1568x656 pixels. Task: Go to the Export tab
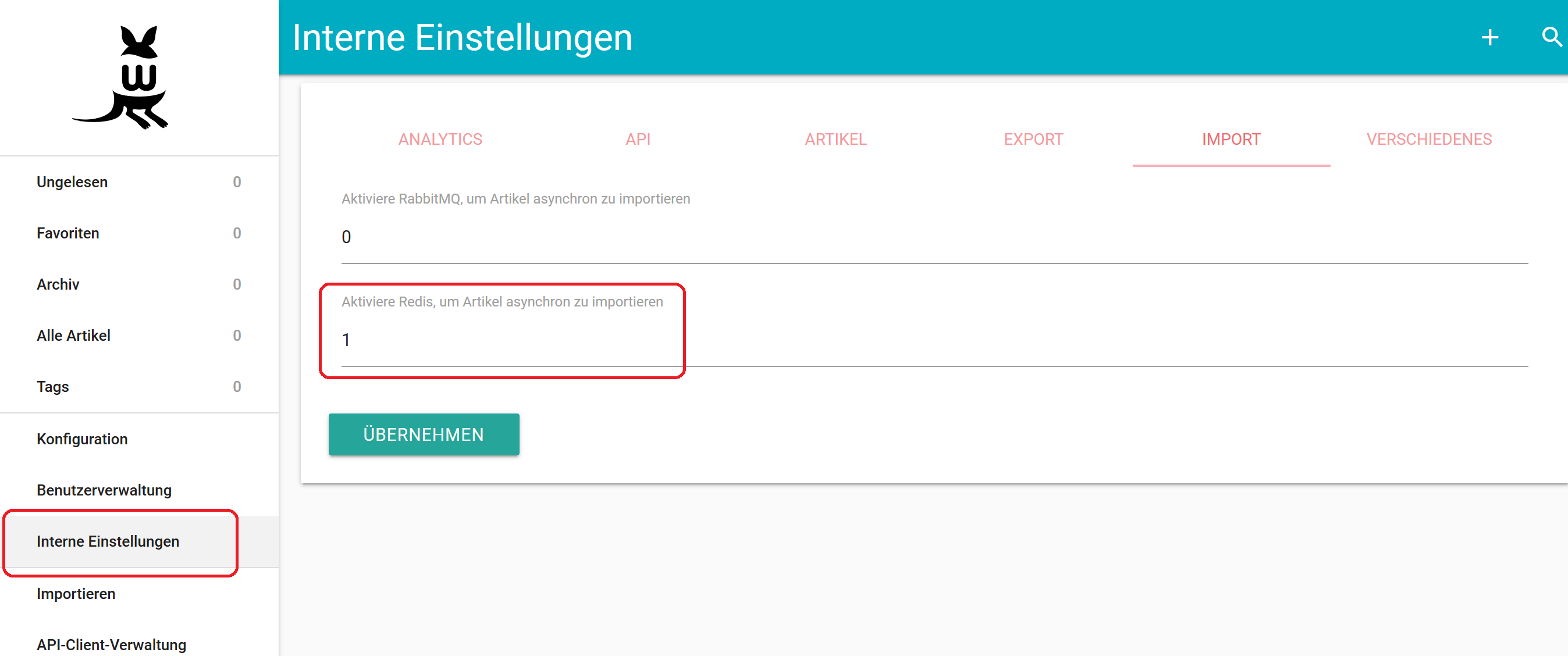click(1033, 140)
